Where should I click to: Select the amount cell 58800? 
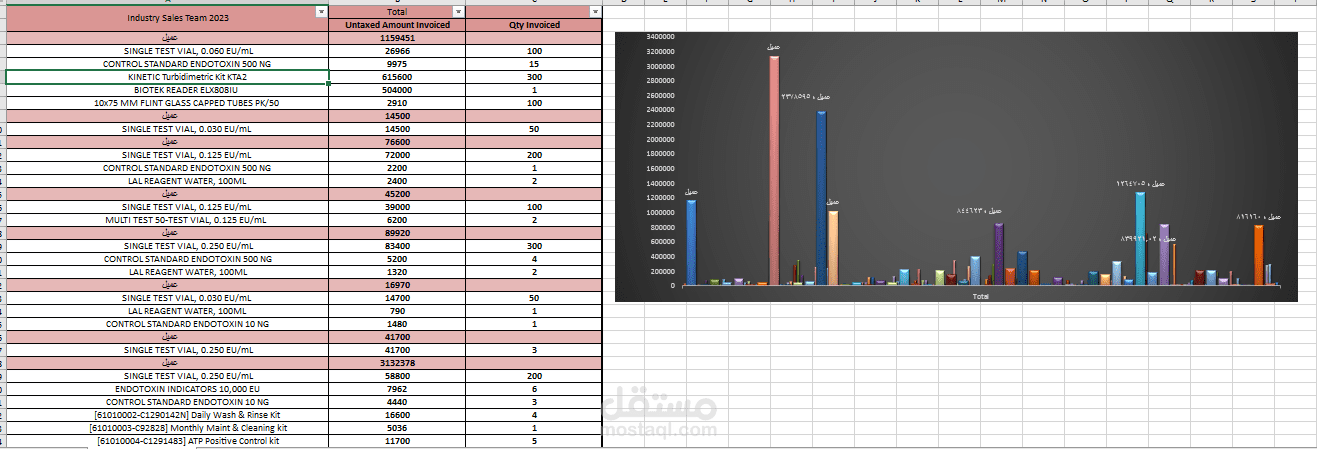click(397, 375)
